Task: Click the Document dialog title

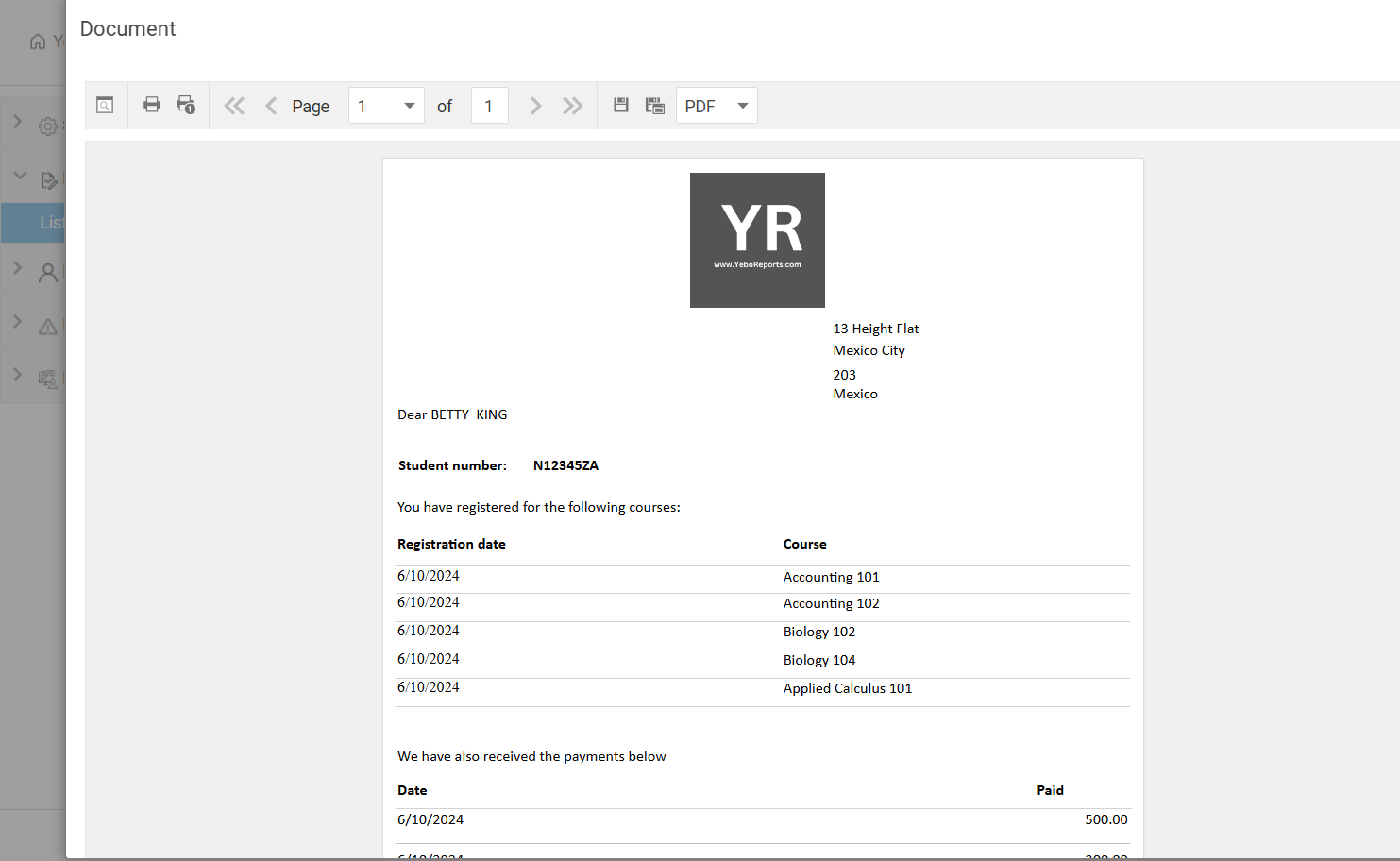Action: 128,29
